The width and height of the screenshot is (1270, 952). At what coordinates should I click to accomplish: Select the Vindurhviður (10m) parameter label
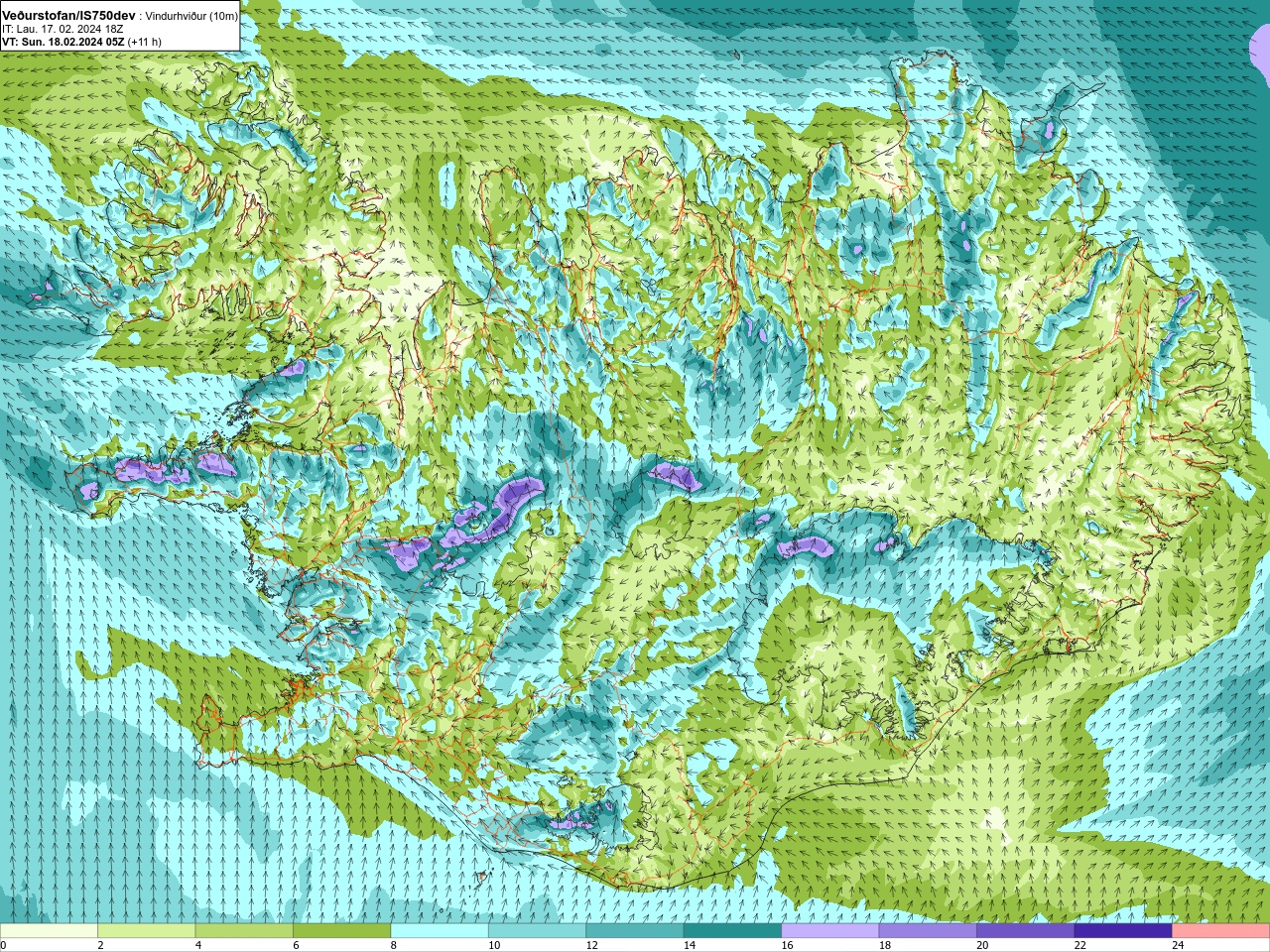pyautogui.click(x=191, y=17)
